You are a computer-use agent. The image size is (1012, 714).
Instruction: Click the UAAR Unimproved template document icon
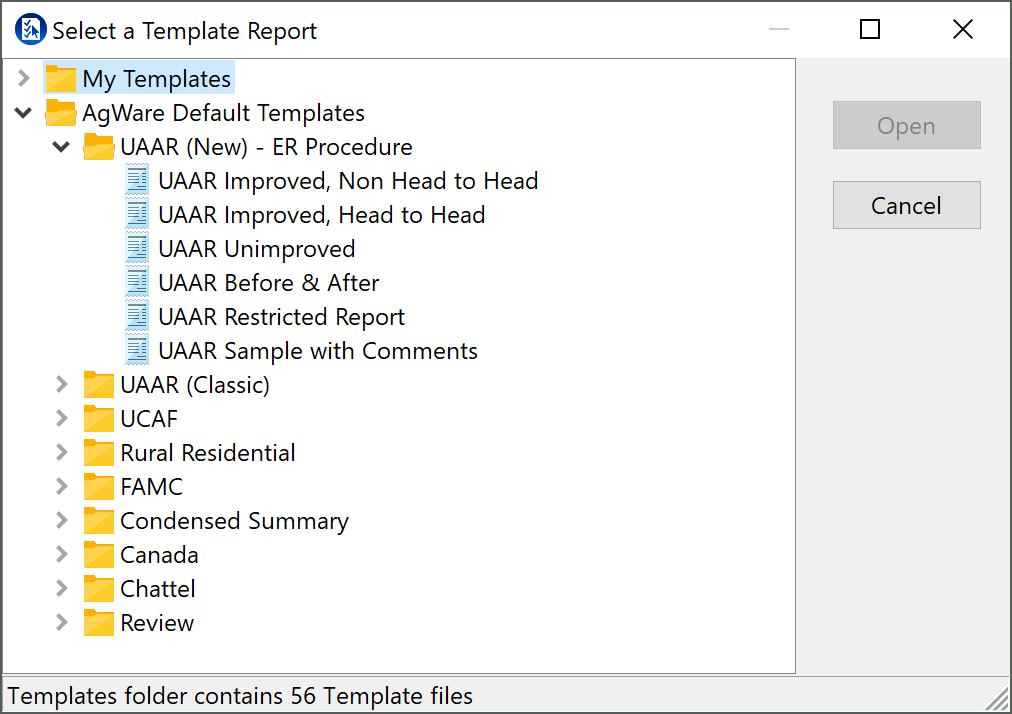point(137,249)
